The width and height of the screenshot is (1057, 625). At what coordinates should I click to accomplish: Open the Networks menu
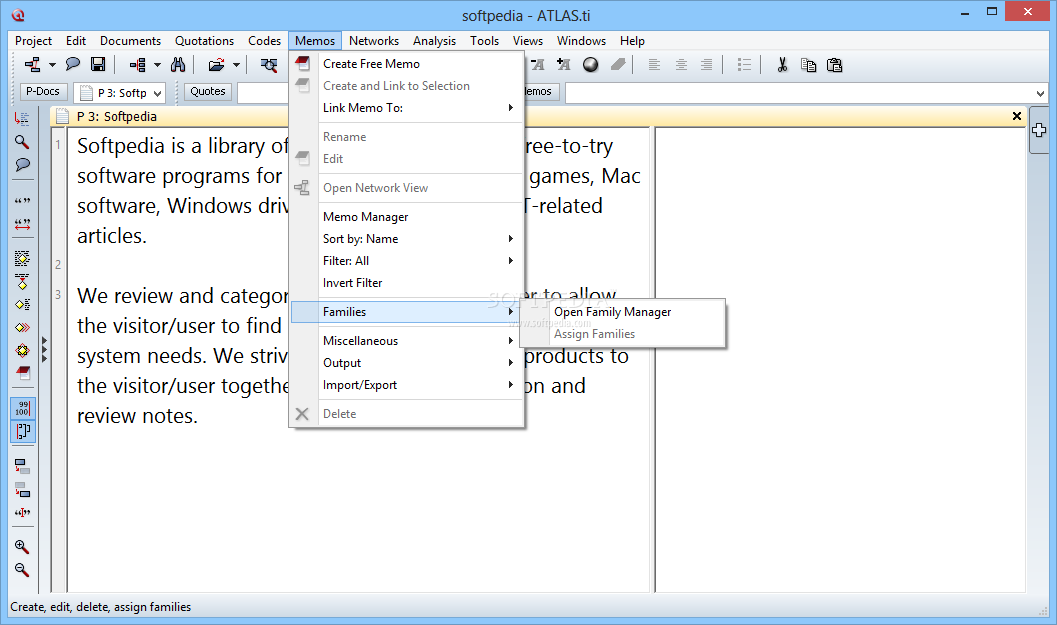[374, 40]
